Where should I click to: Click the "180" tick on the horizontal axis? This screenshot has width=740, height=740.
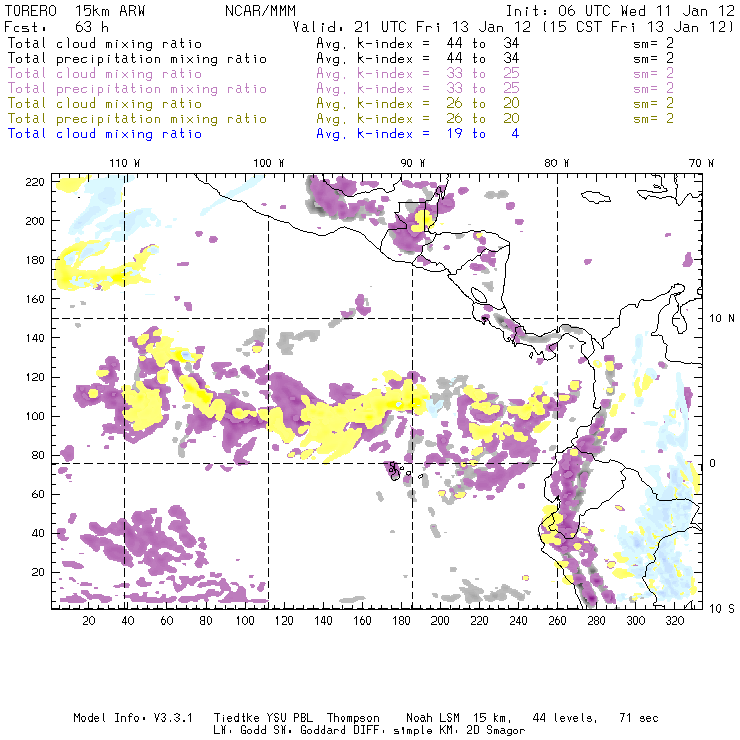pos(401,621)
